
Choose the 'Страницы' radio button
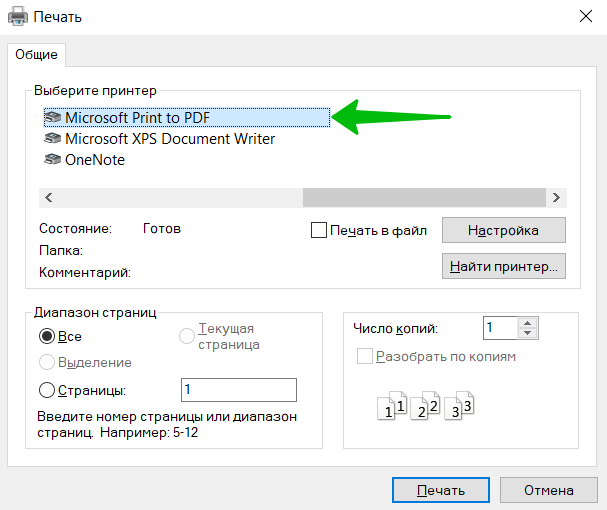[47, 390]
